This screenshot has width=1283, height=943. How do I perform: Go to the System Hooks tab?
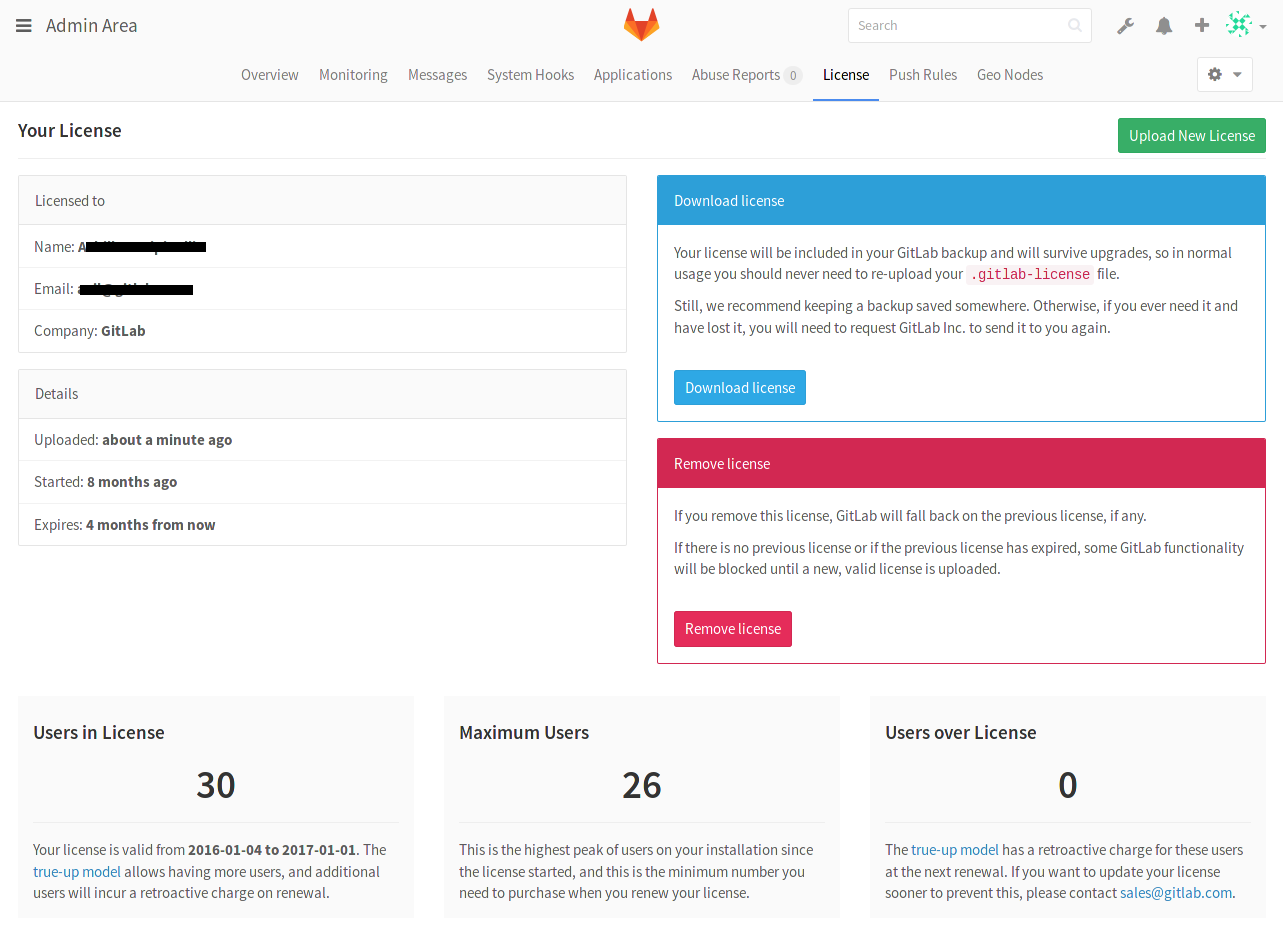click(530, 75)
